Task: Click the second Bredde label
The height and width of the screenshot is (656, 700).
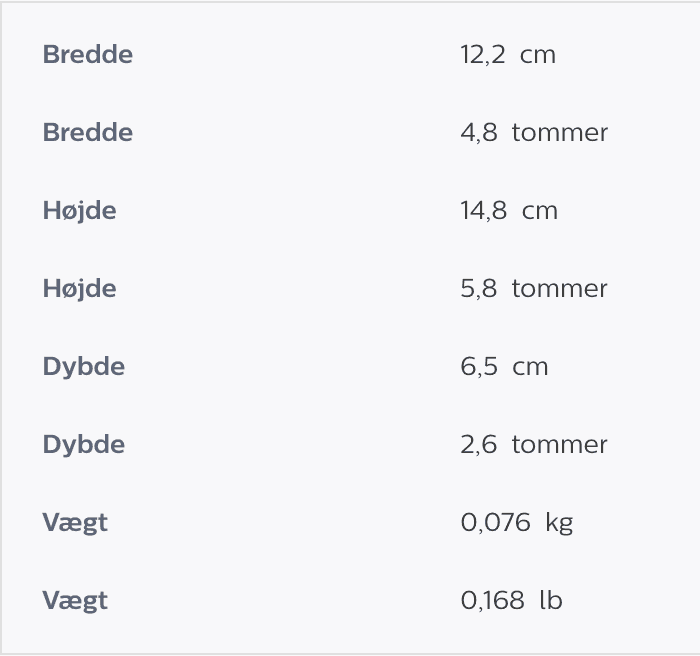Action: [x=88, y=133]
